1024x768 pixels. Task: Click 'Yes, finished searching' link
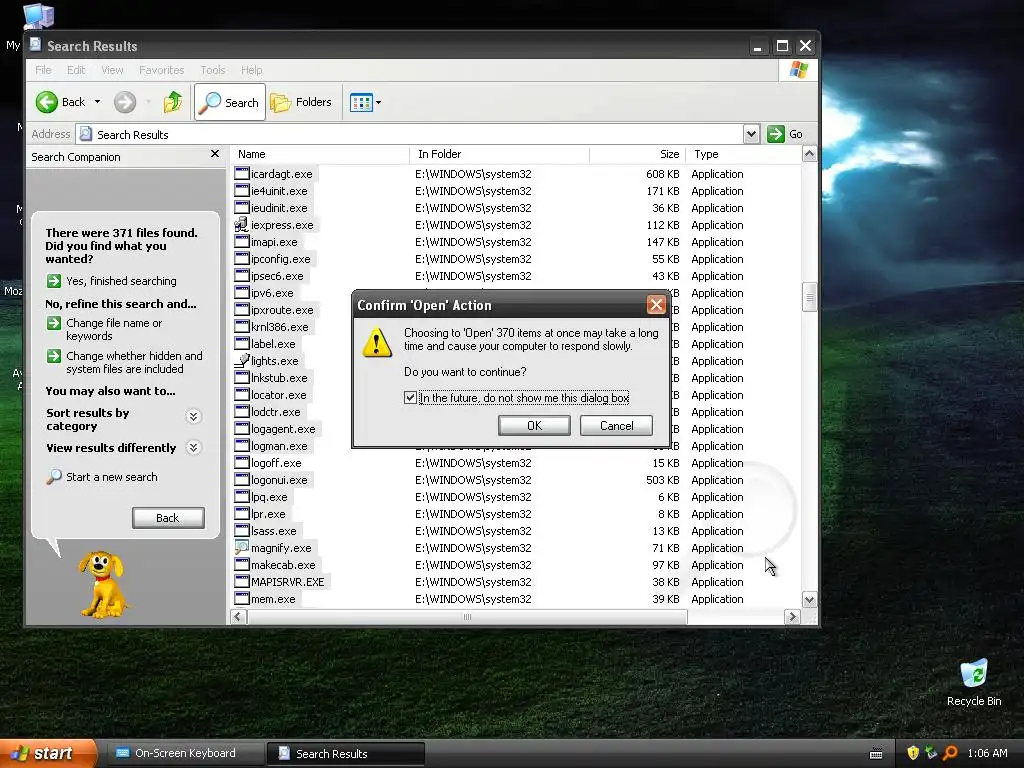[x=121, y=281]
